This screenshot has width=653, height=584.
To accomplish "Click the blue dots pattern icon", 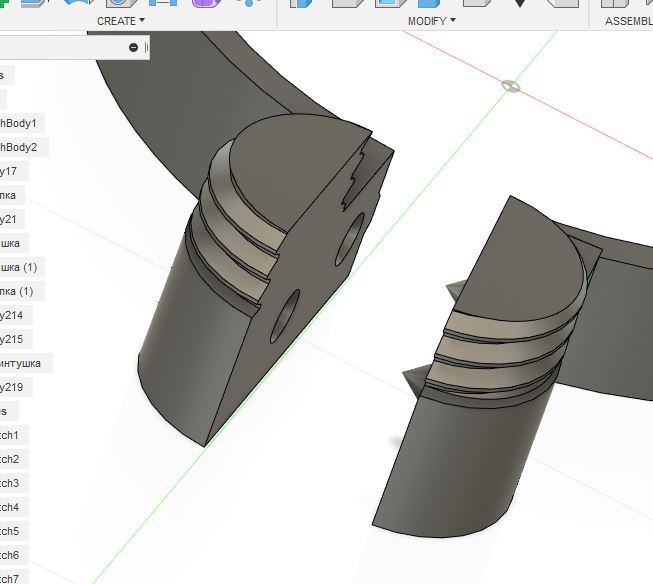I will [x=248, y=3].
